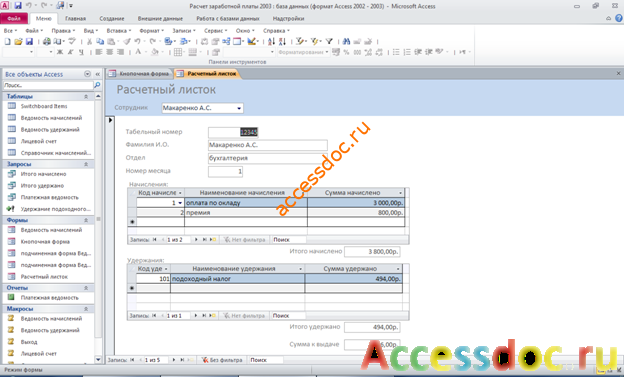Click the funnel Apply Filter icon
The height and width of the screenshot is (377, 624).
(329, 41)
